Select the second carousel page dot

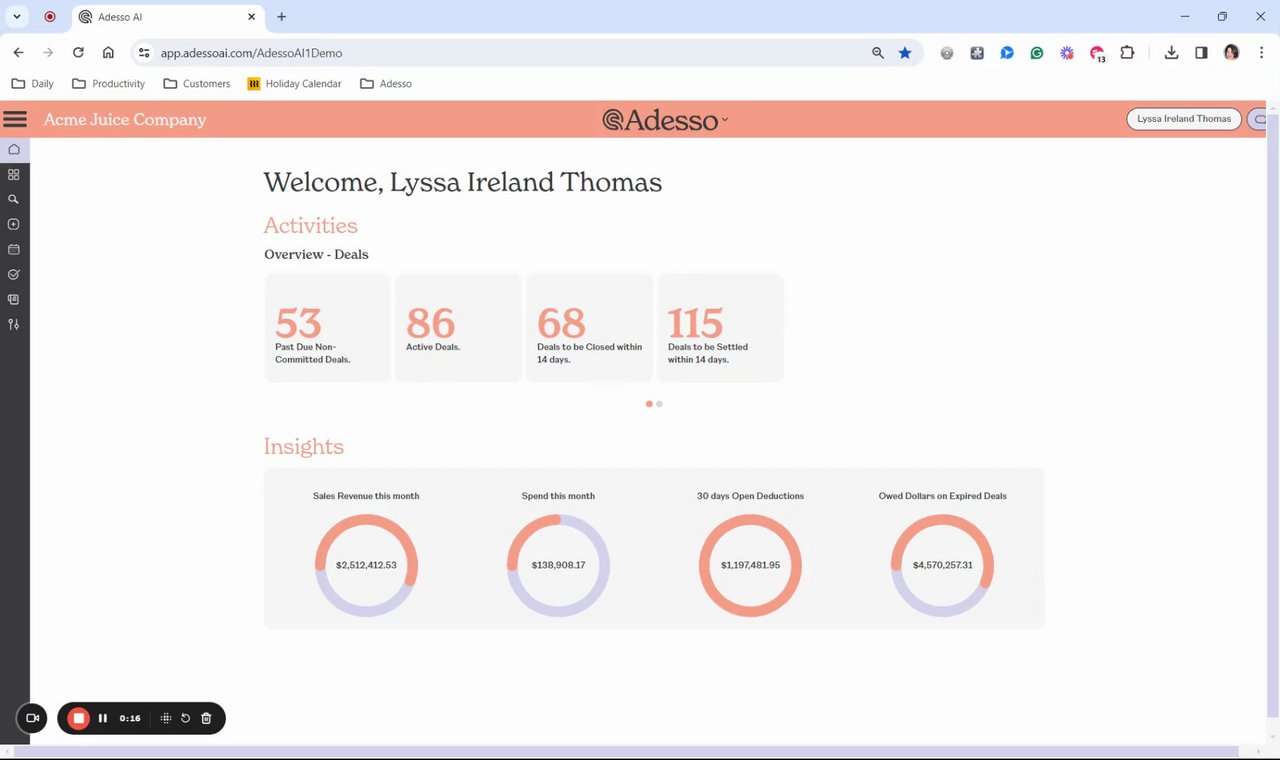pyautogui.click(x=659, y=404)
